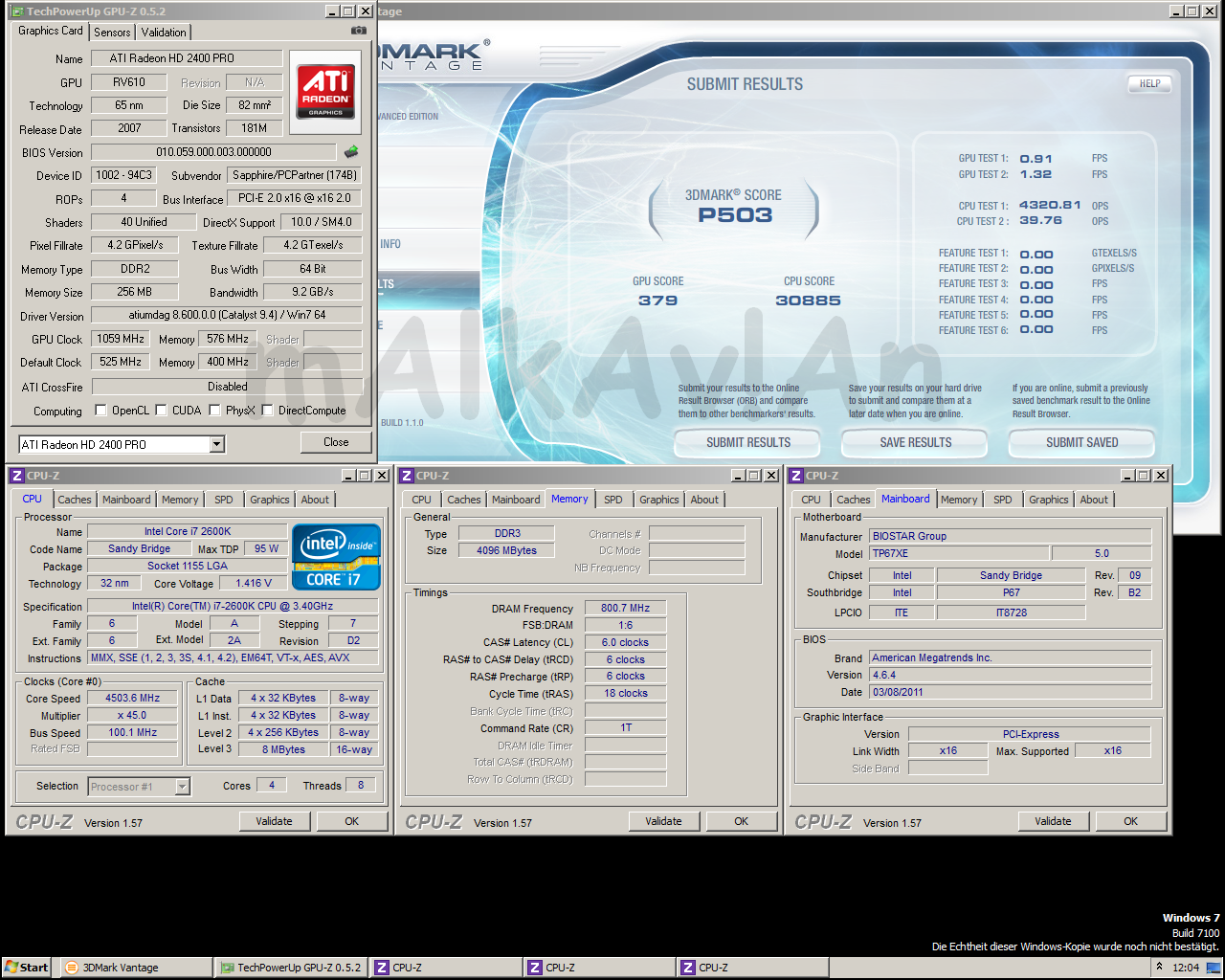Image resolution: width=1225 pixels, height=980 pixels.
Task: Click the mainboard Model field TP67XE
Action: tap(960, 553)
